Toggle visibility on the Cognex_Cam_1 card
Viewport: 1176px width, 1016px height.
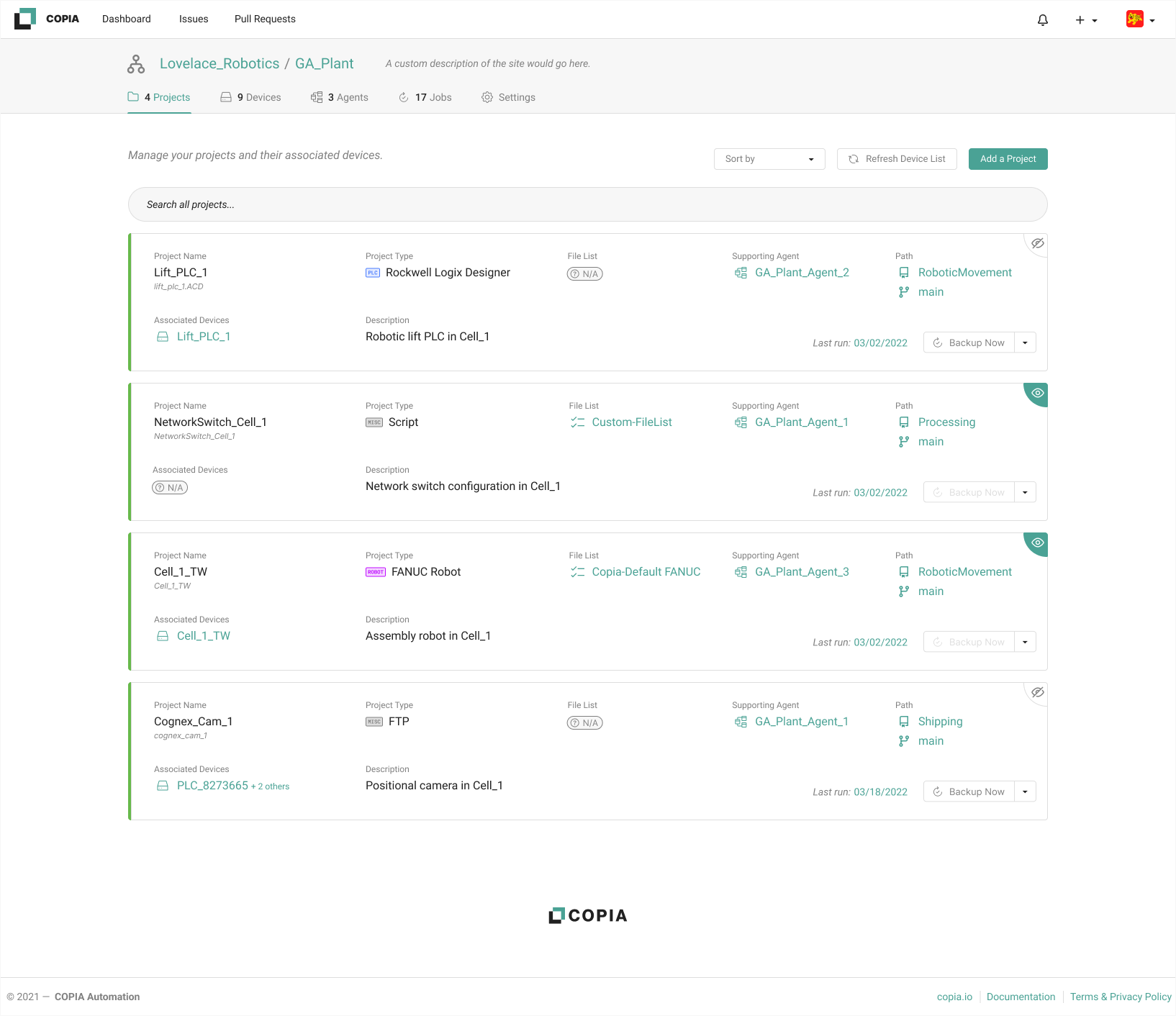tap(1038, 692)
